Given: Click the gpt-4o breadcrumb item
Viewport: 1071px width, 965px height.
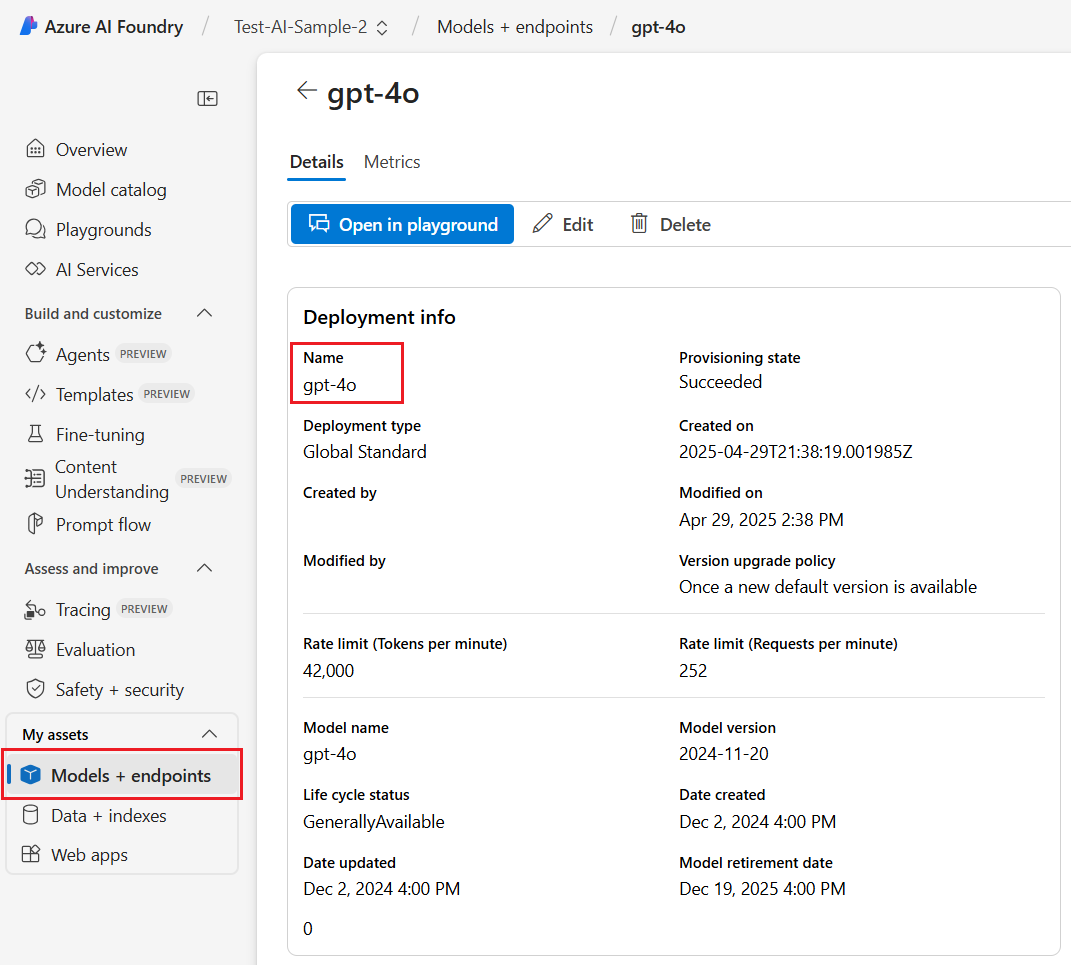Looking at the screenshot, I should tap(658, 27).
